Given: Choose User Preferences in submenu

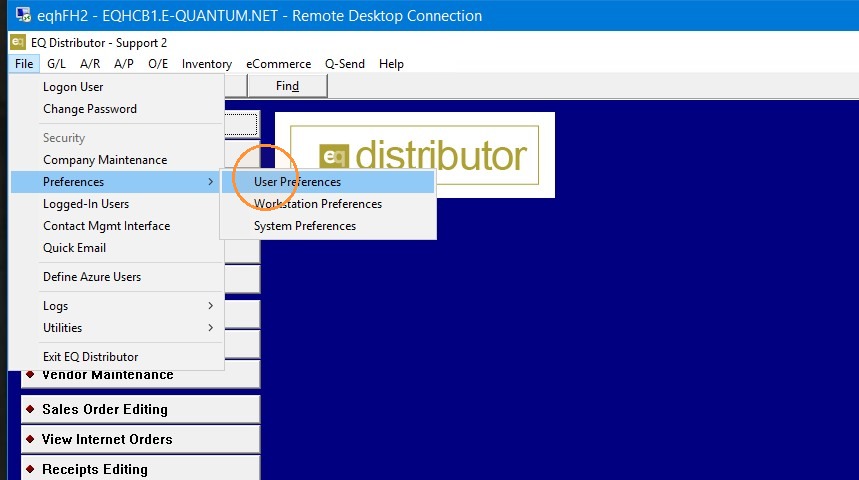Looking at the screenshot, I should click(x=328, y=181).
